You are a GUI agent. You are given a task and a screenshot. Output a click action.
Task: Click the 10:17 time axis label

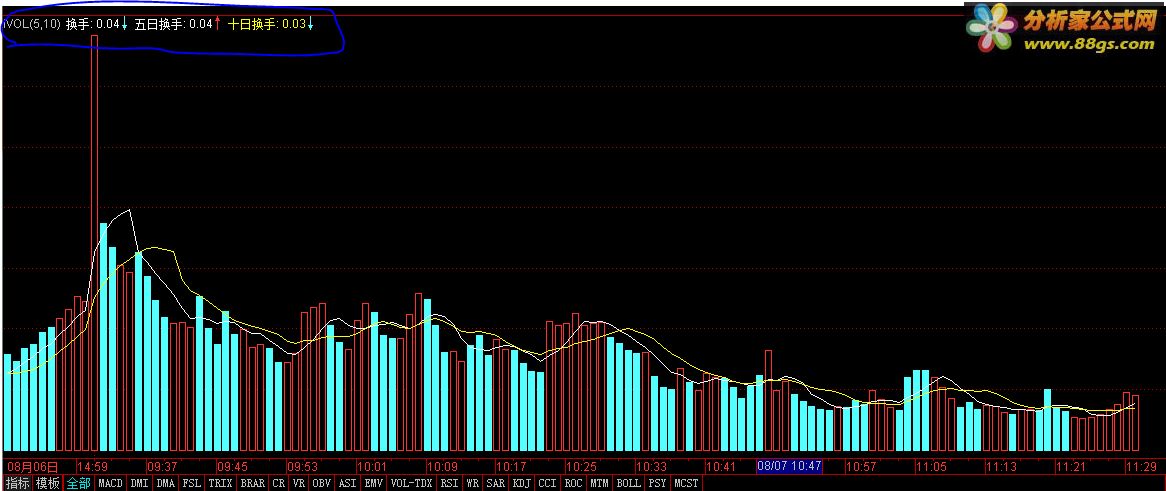click(x=512, y=466)
